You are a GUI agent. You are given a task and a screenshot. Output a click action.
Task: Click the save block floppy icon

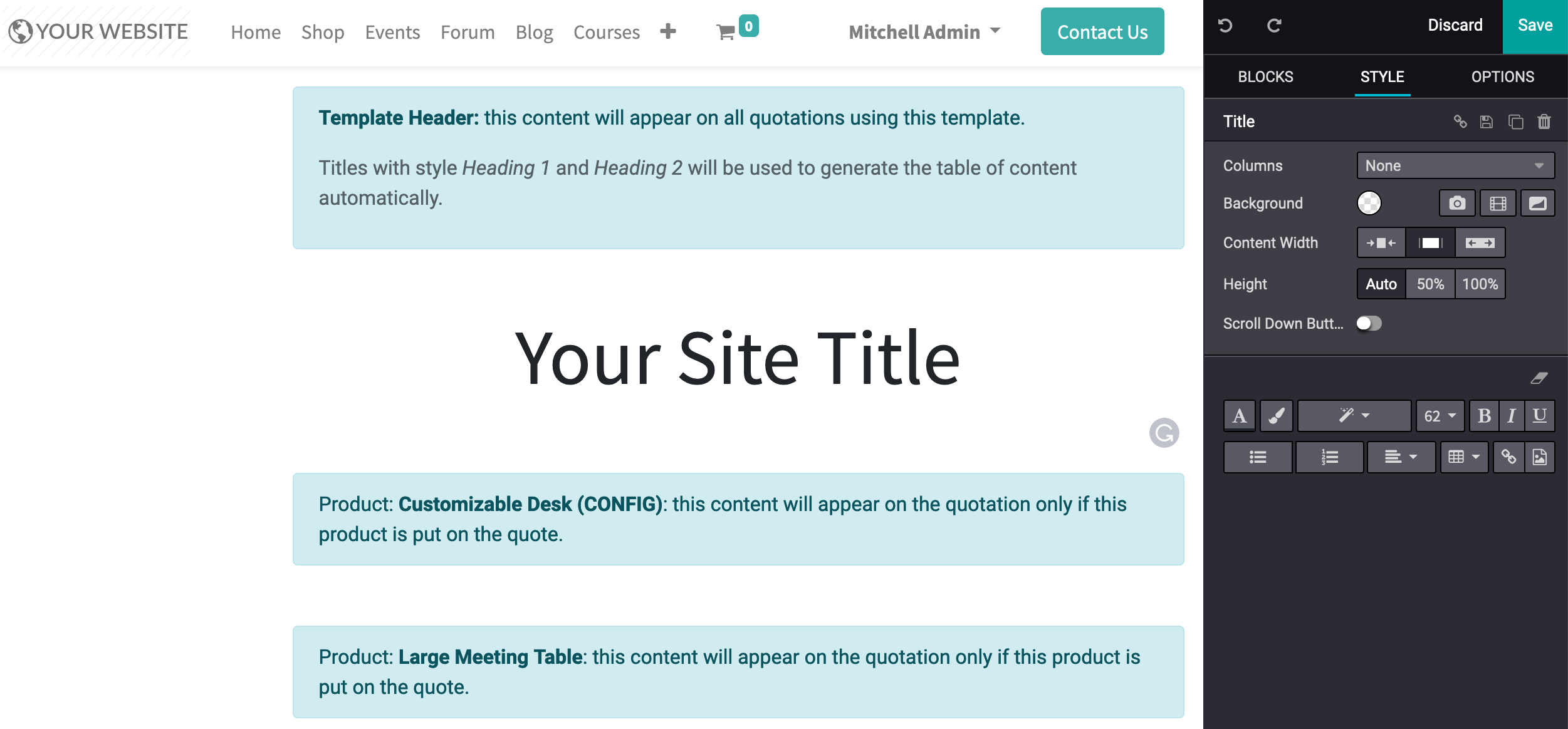(1487, 121)
